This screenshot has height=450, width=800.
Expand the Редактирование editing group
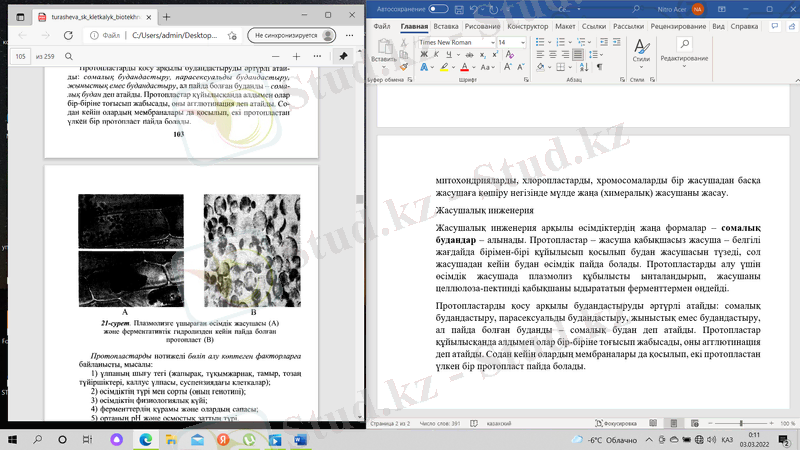click(x=684, y=60)
